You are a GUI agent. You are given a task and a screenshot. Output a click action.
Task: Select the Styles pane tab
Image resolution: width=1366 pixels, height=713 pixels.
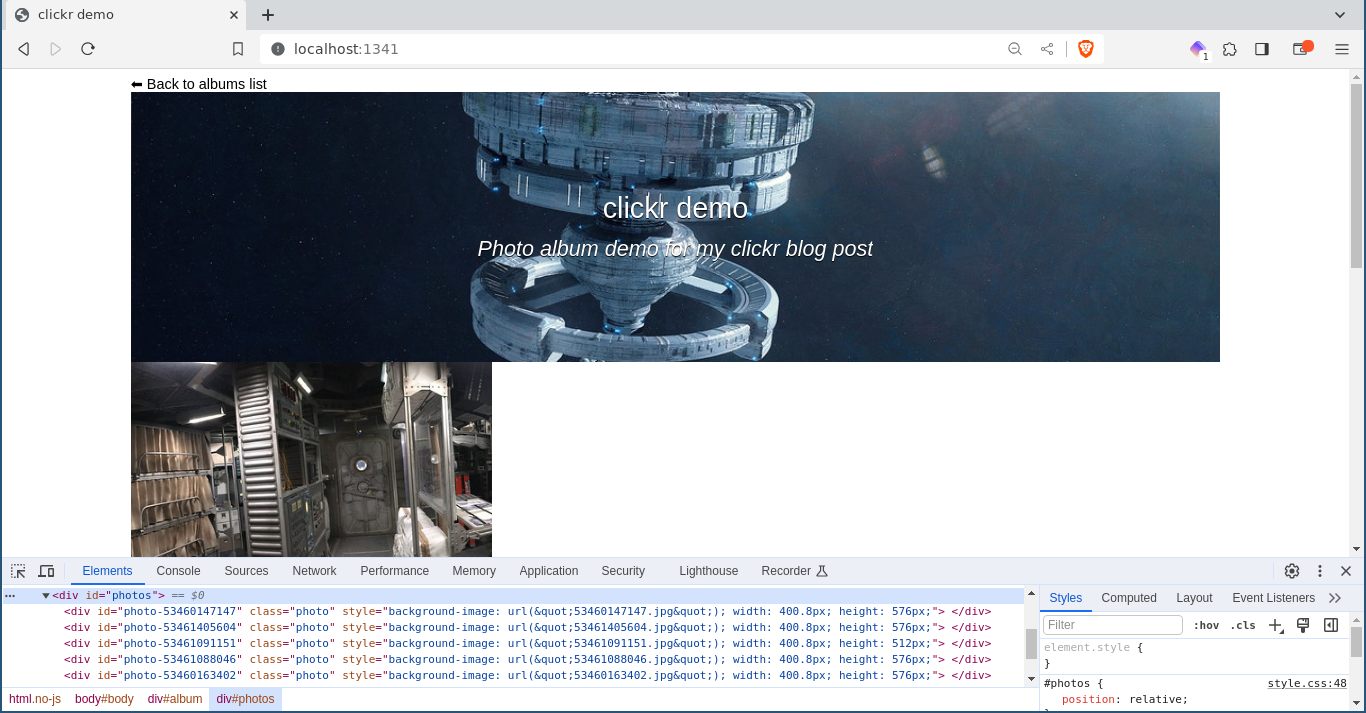pyautogui.click(x=1065, y=598)
